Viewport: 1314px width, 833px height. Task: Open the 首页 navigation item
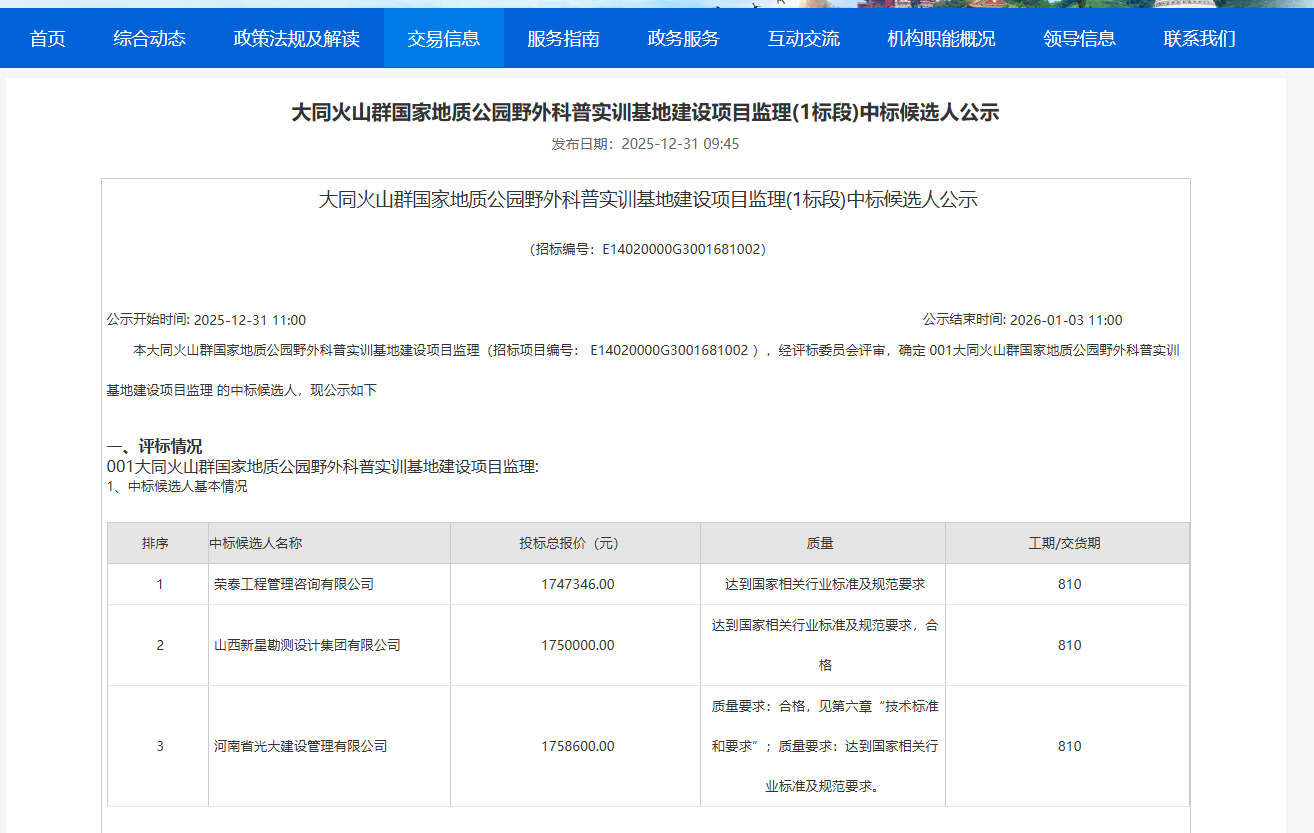click(47, 39)
